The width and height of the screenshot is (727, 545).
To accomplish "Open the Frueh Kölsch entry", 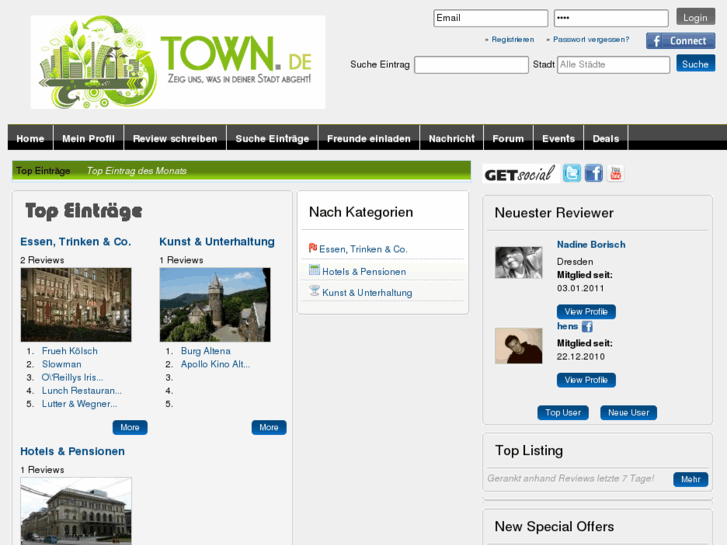I will 70,351.
